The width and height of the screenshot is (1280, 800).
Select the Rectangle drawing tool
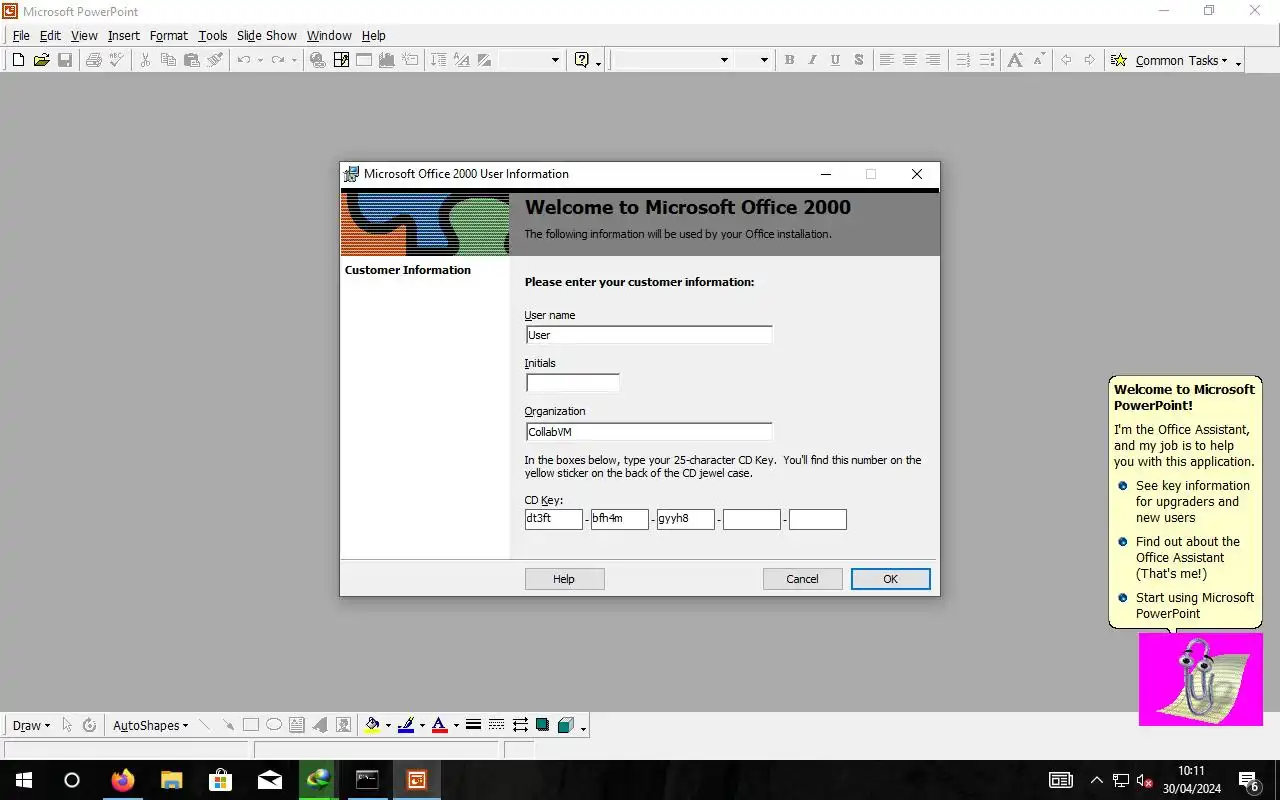click(251, 725)
